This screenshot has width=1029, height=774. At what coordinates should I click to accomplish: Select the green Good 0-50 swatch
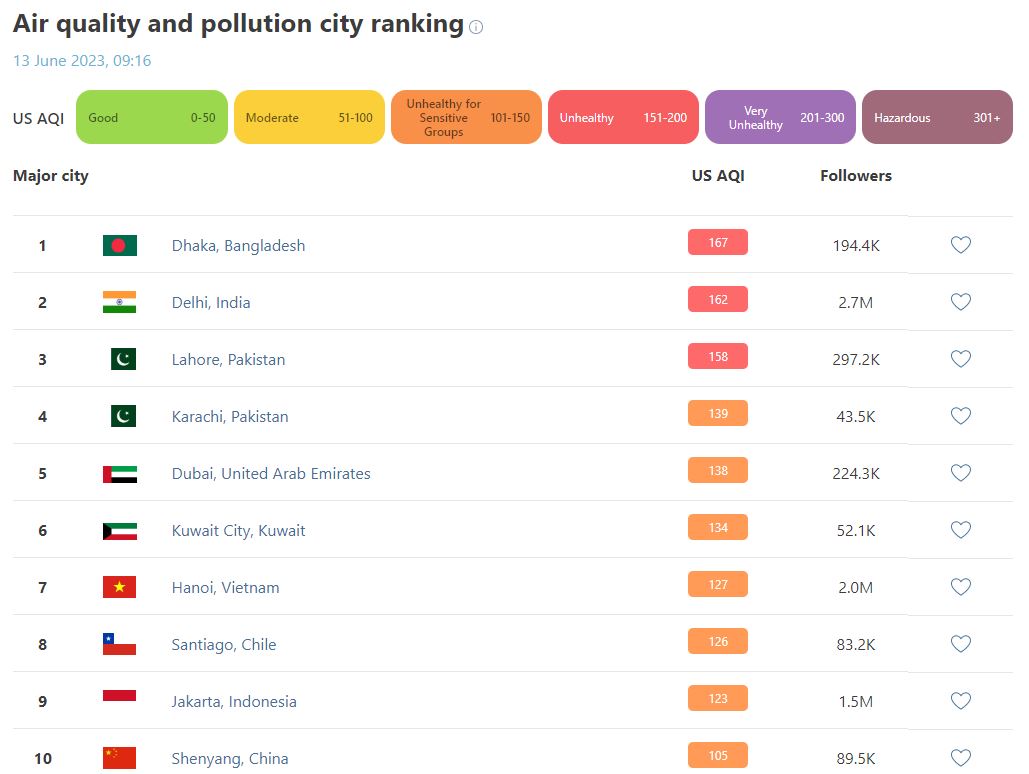point(152,117)
